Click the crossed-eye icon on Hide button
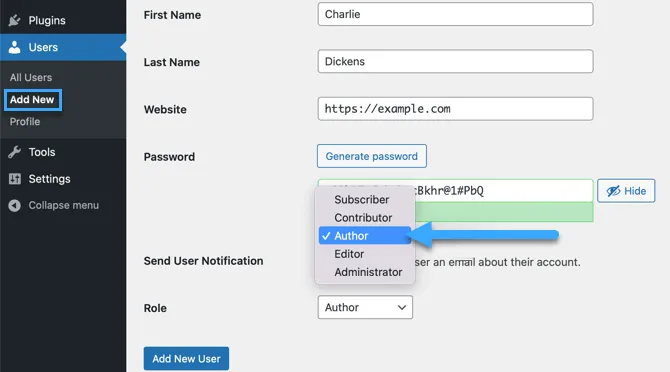 click(x=614, y=191)
